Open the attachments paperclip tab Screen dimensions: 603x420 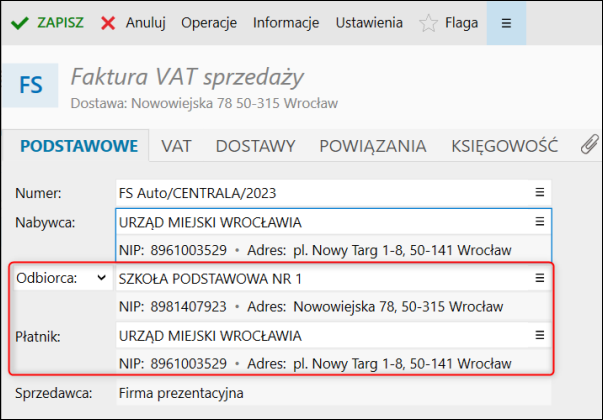tap(590, 145)
